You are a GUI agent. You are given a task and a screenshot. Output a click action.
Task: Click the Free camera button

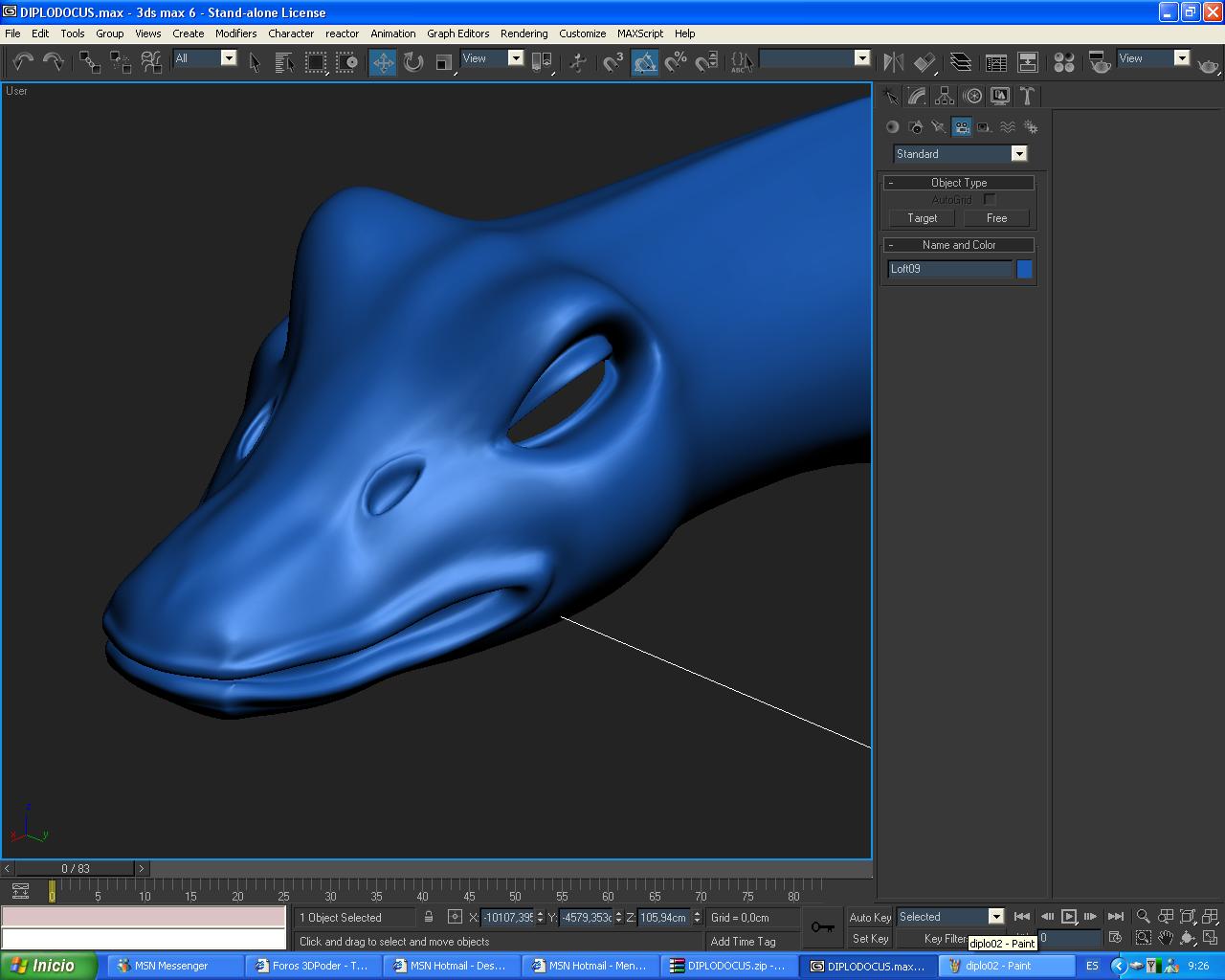click(996, 218)
